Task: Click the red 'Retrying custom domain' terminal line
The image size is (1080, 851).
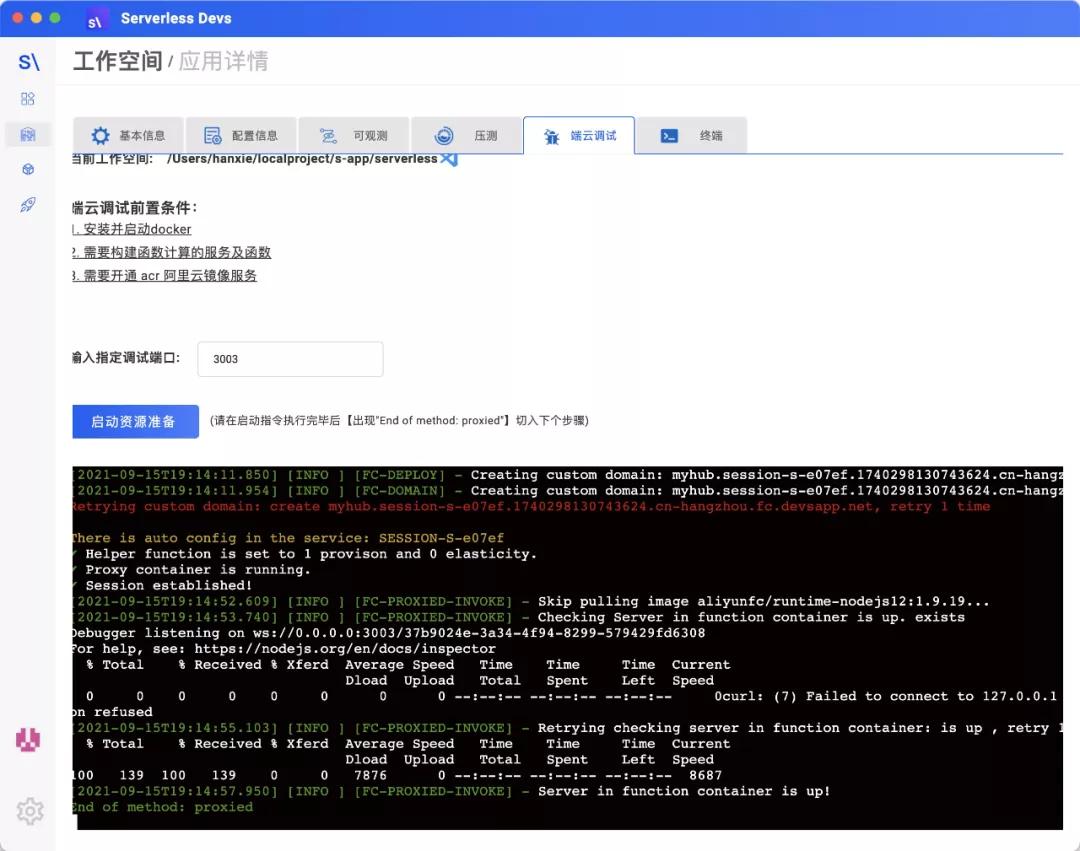Action: coord(531,507)
